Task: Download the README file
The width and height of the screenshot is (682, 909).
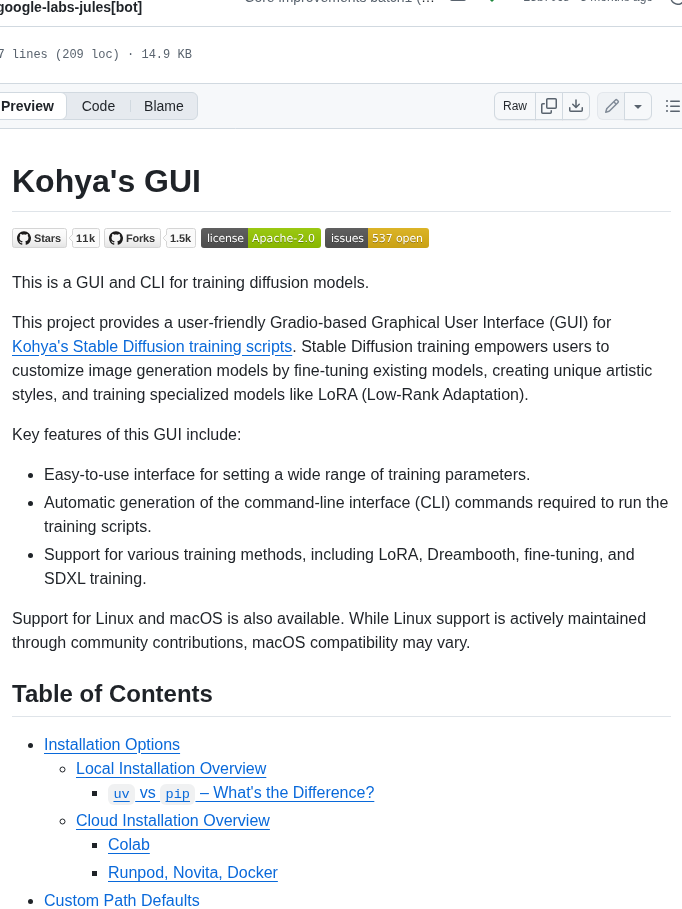Action: (x=576, y=106)
